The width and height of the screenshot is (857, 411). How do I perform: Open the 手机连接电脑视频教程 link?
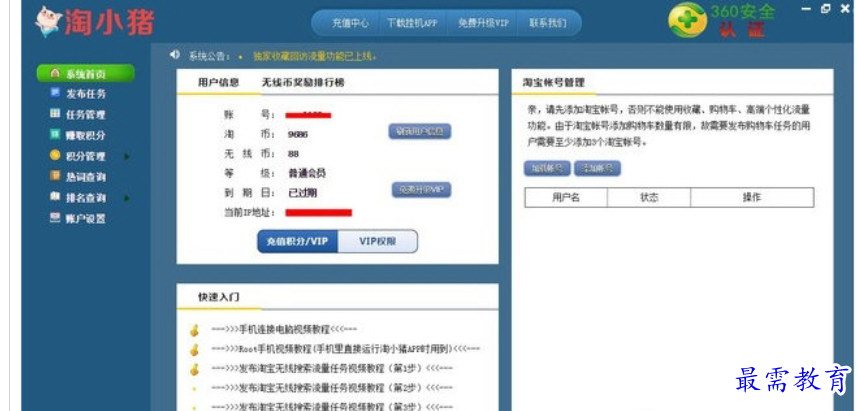284,330
